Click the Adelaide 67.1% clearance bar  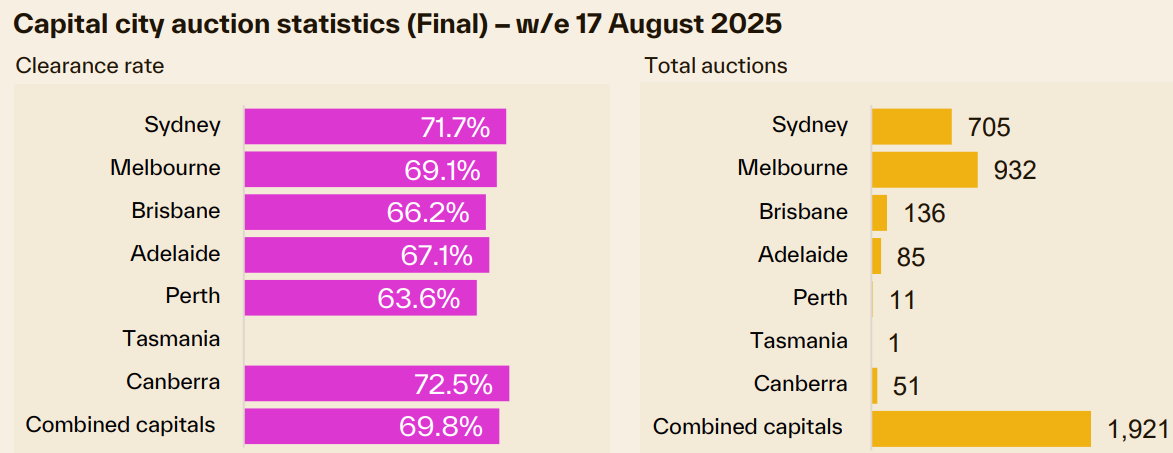click(x=367, y=255)
